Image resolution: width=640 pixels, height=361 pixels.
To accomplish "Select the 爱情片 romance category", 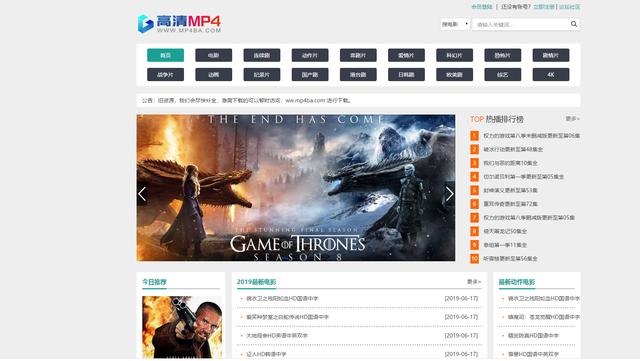I will pos(406,55).
